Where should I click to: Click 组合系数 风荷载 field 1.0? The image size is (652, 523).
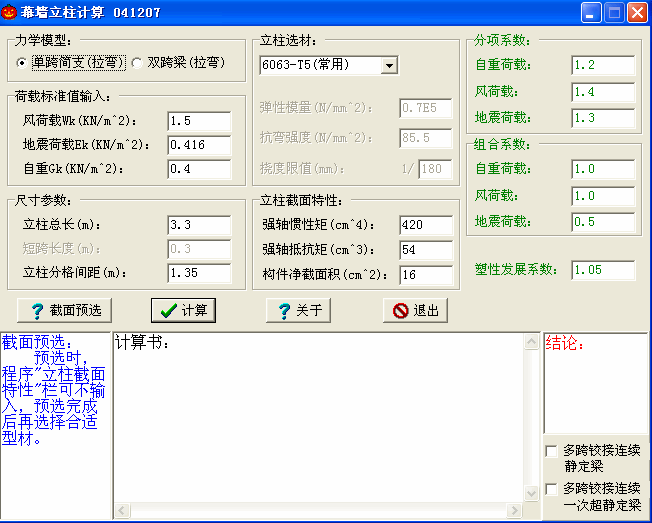[603, 196]
